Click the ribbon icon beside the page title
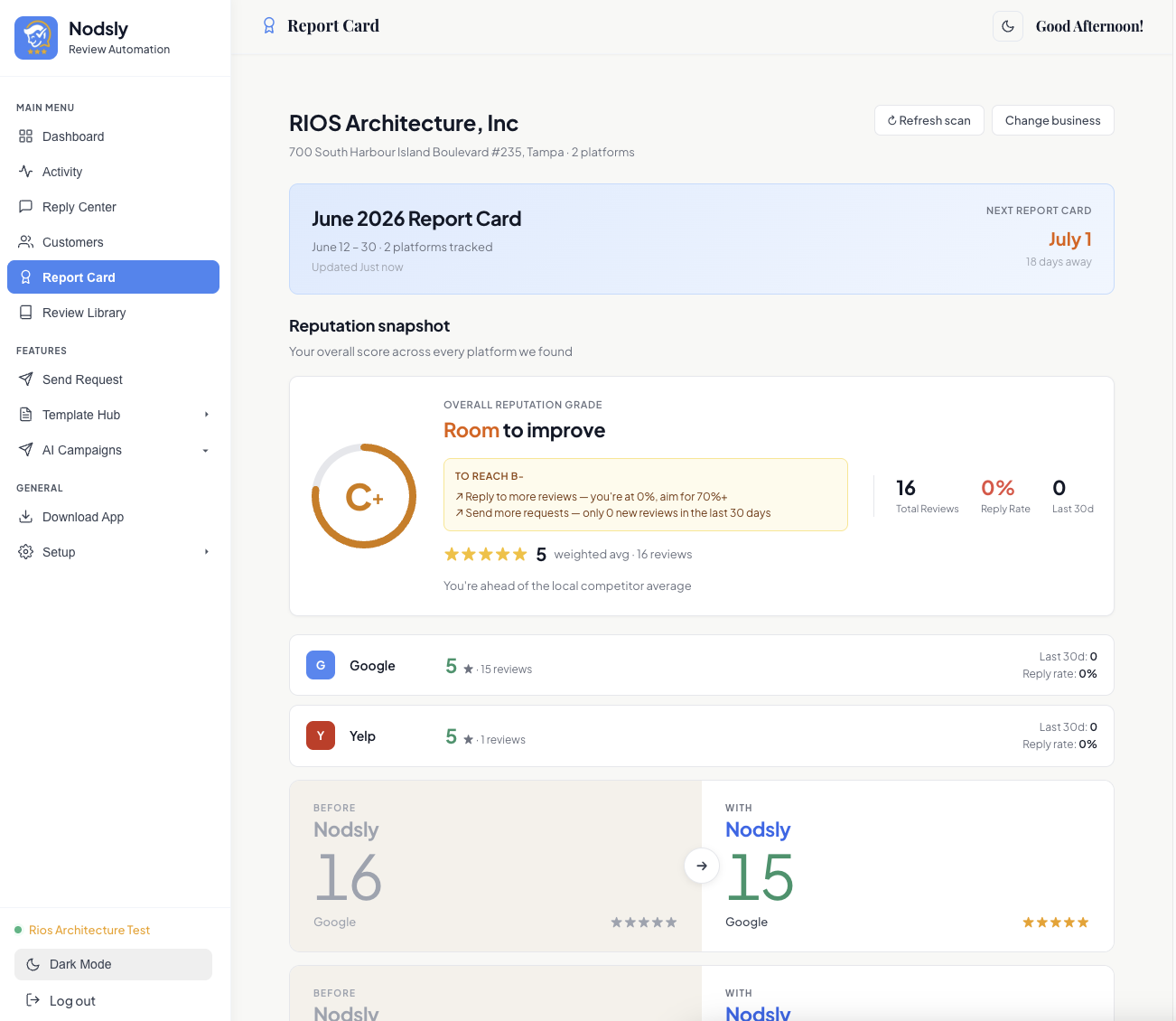The width and height of the screenshot is (1176, 1021). coord(268,26)
